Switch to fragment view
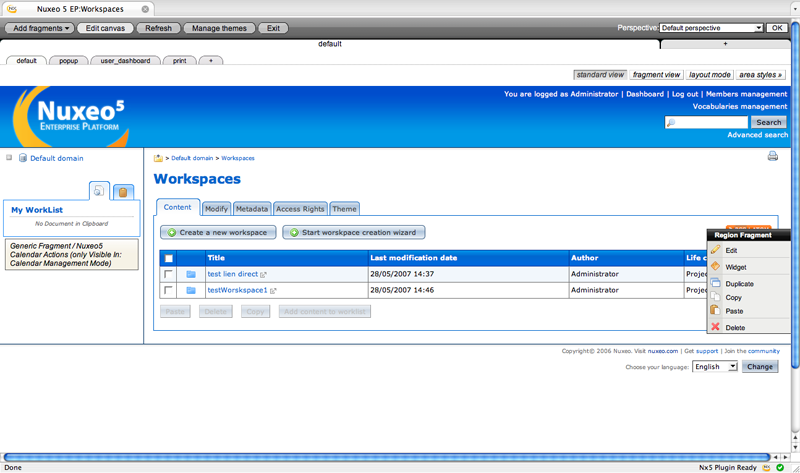 [656, 75]
